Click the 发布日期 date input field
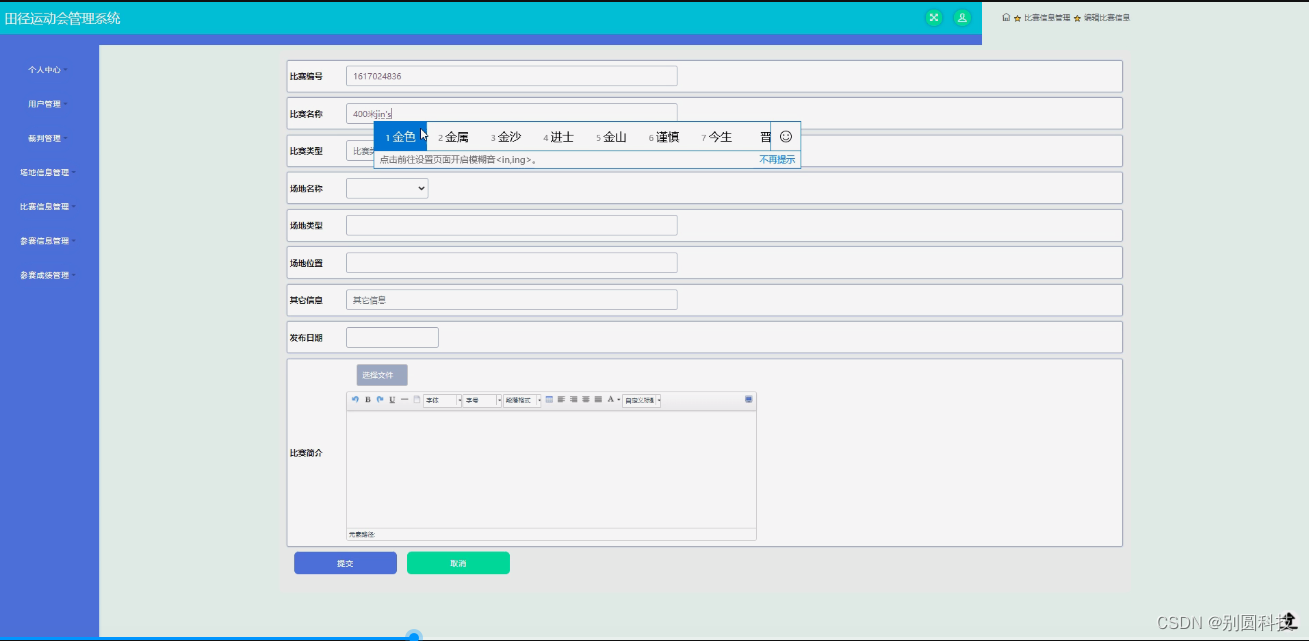This screenshot has height=641, width=1309. pyautogui.click(x=392, y=337)
